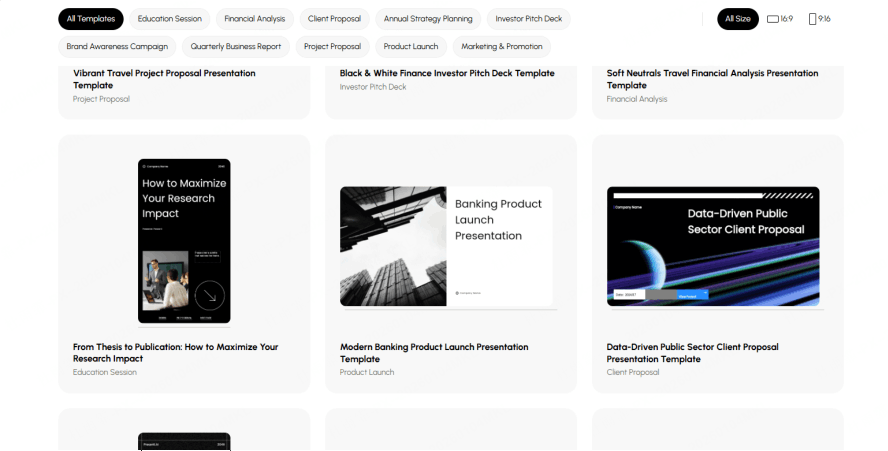
Task: Open the Banking Product Launch thumbnail
Action: [446, 246]
